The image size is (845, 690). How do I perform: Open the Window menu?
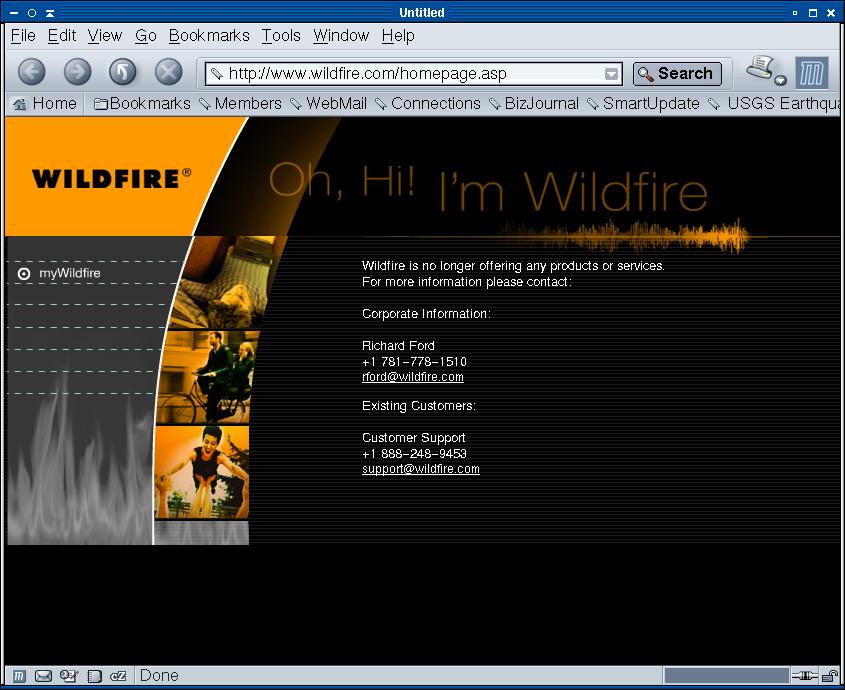click(341, 36)
